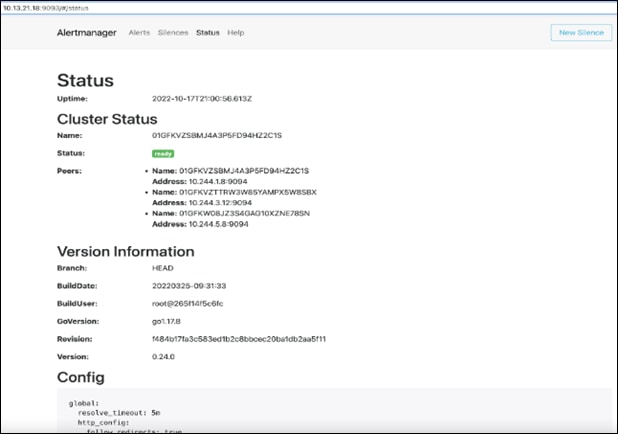
Task: Select the cluster name 01GFKVZSBMJ4A3P5FD94HZ2C1S value
Action: [217, 135]
